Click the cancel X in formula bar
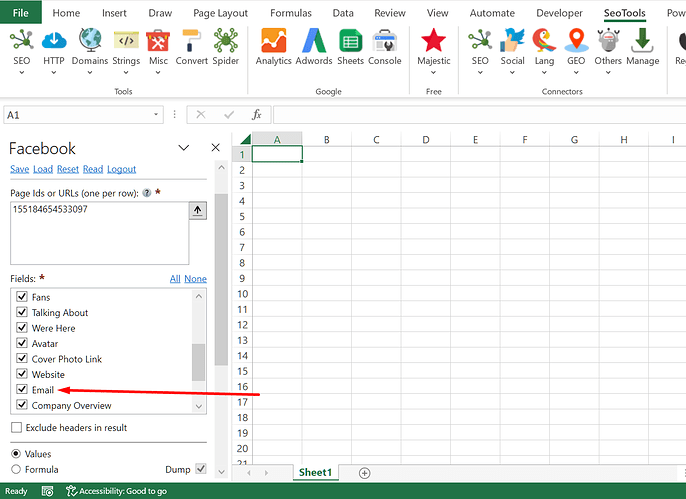Viewport: 686px width, 499px height. point(201,115)
